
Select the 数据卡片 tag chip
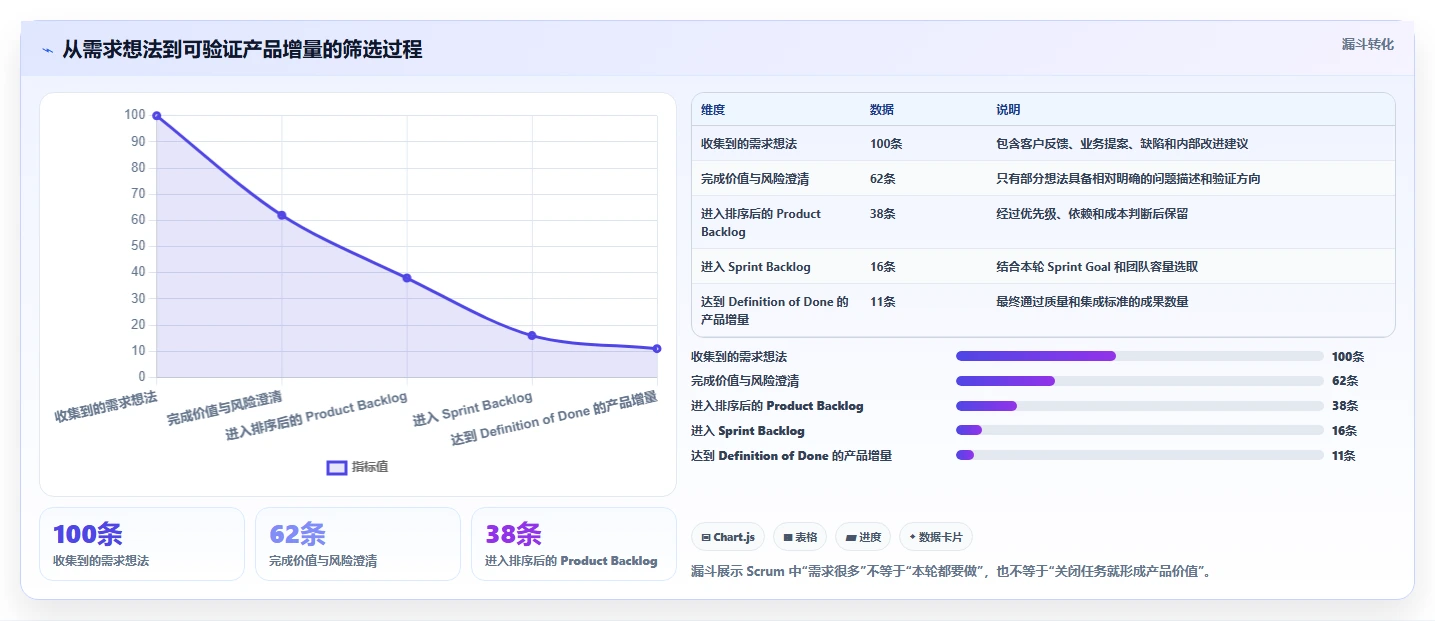coord(936,537)
